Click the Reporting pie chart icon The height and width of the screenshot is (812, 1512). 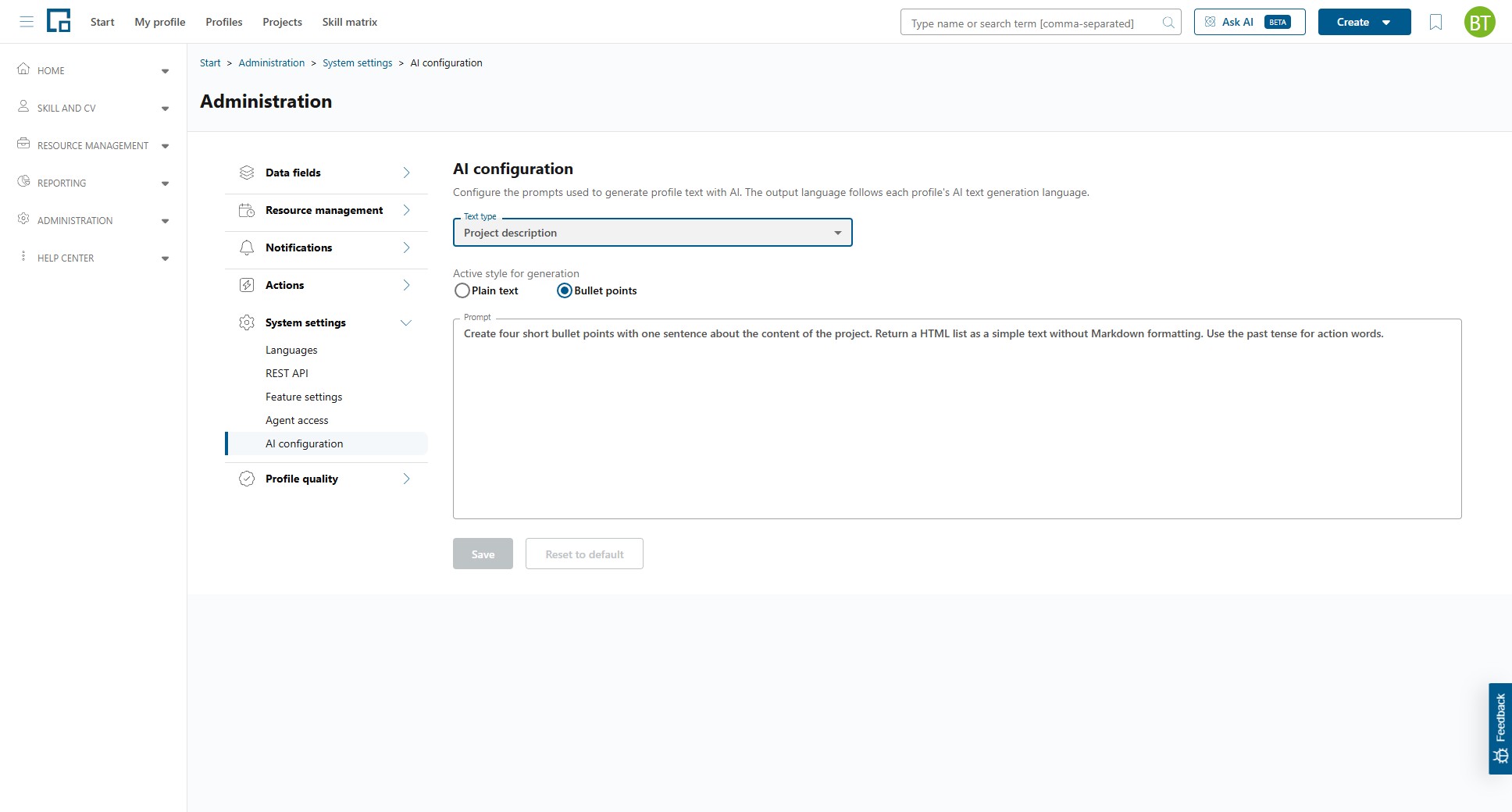pos(23,181)
